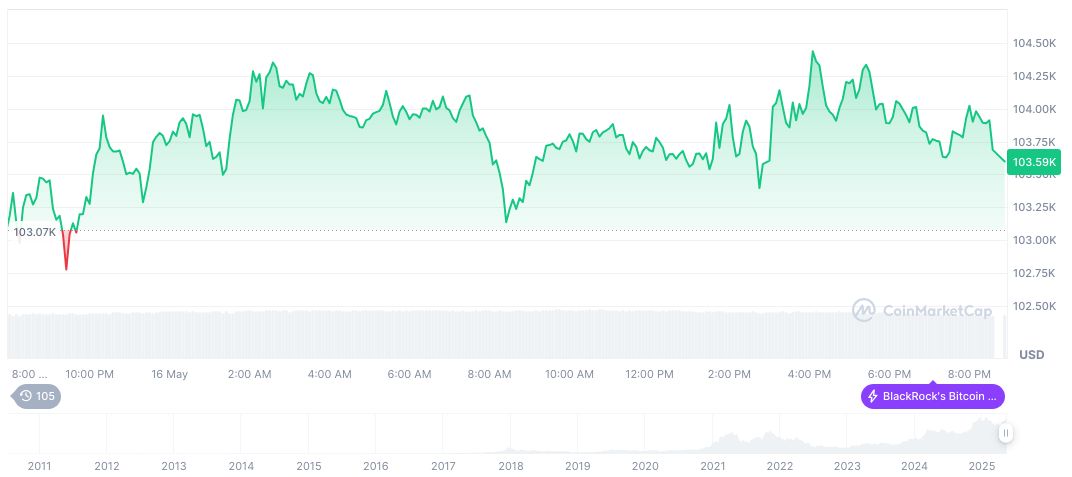Click the green 103.59K current price tag

1033,162
